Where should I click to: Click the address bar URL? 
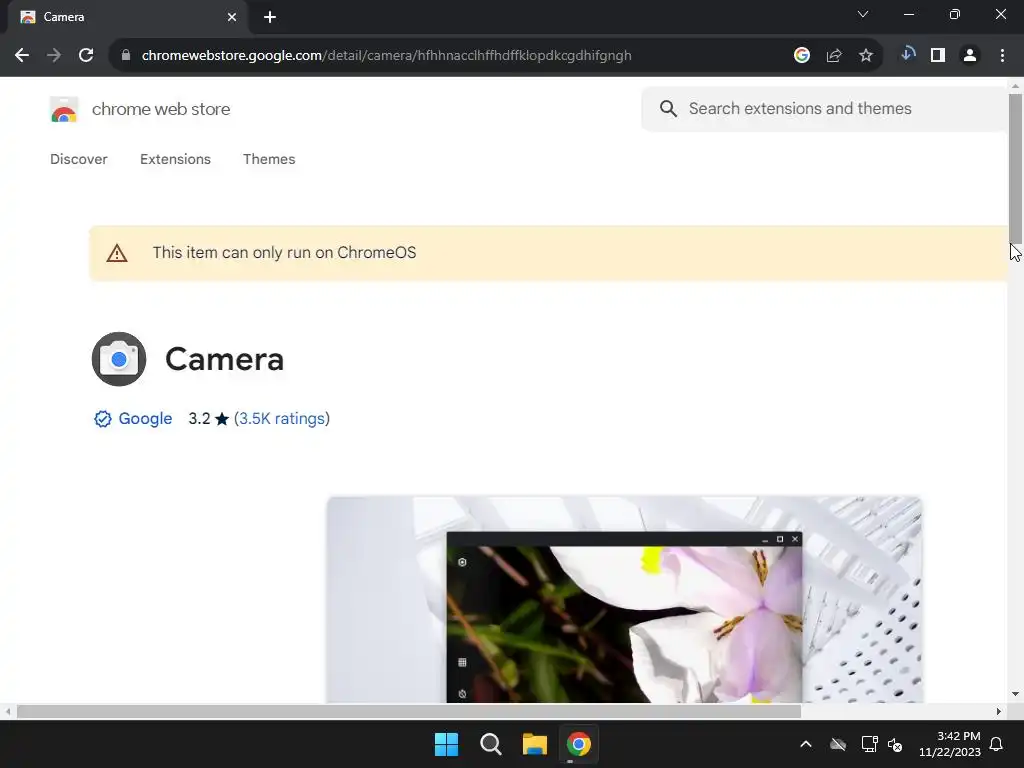tap(387, 56)
